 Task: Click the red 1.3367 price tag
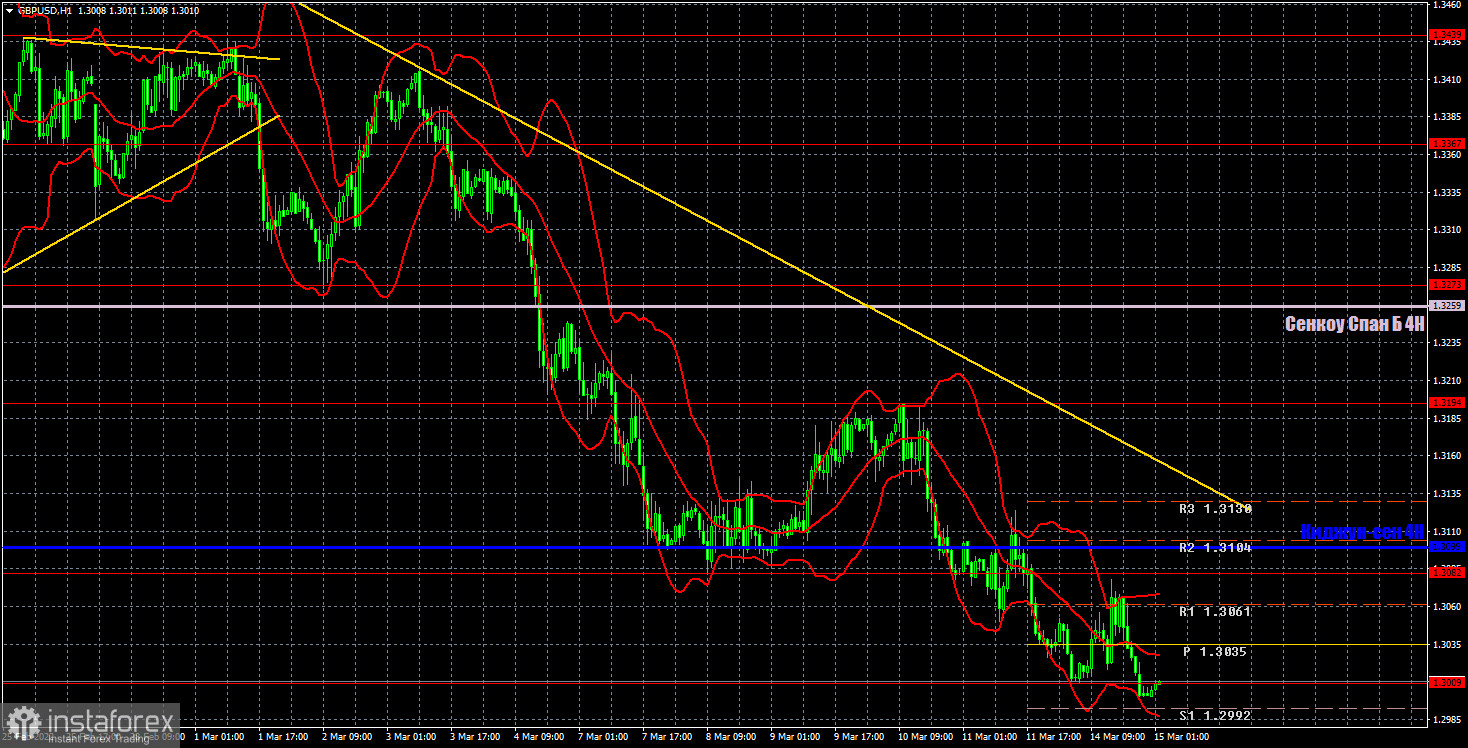tap(1448, 144)
